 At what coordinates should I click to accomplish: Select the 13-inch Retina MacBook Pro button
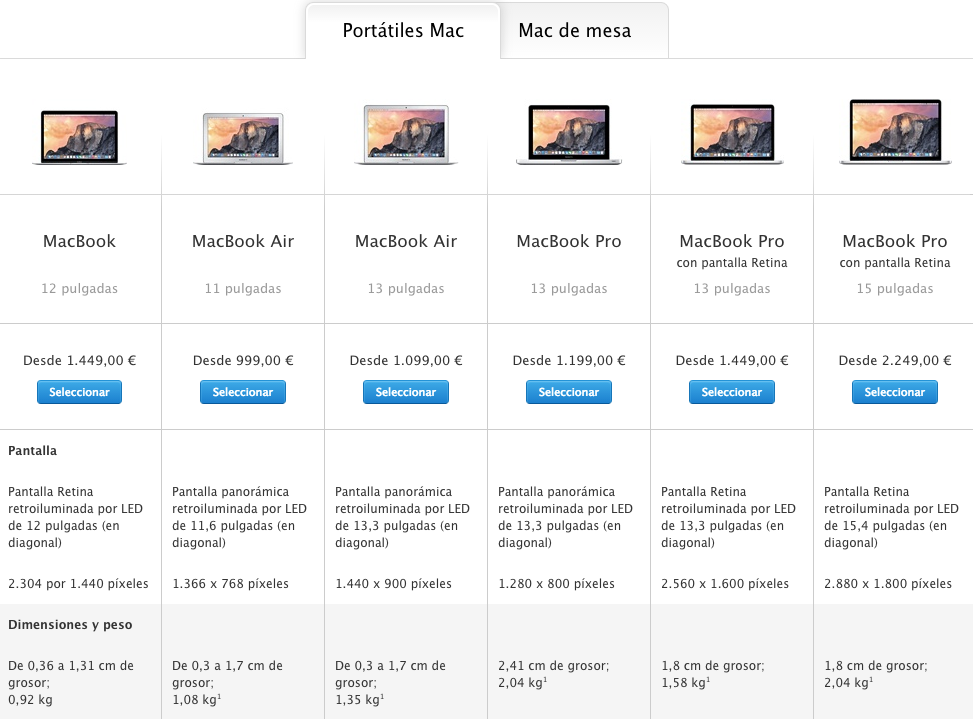point(732,392)
